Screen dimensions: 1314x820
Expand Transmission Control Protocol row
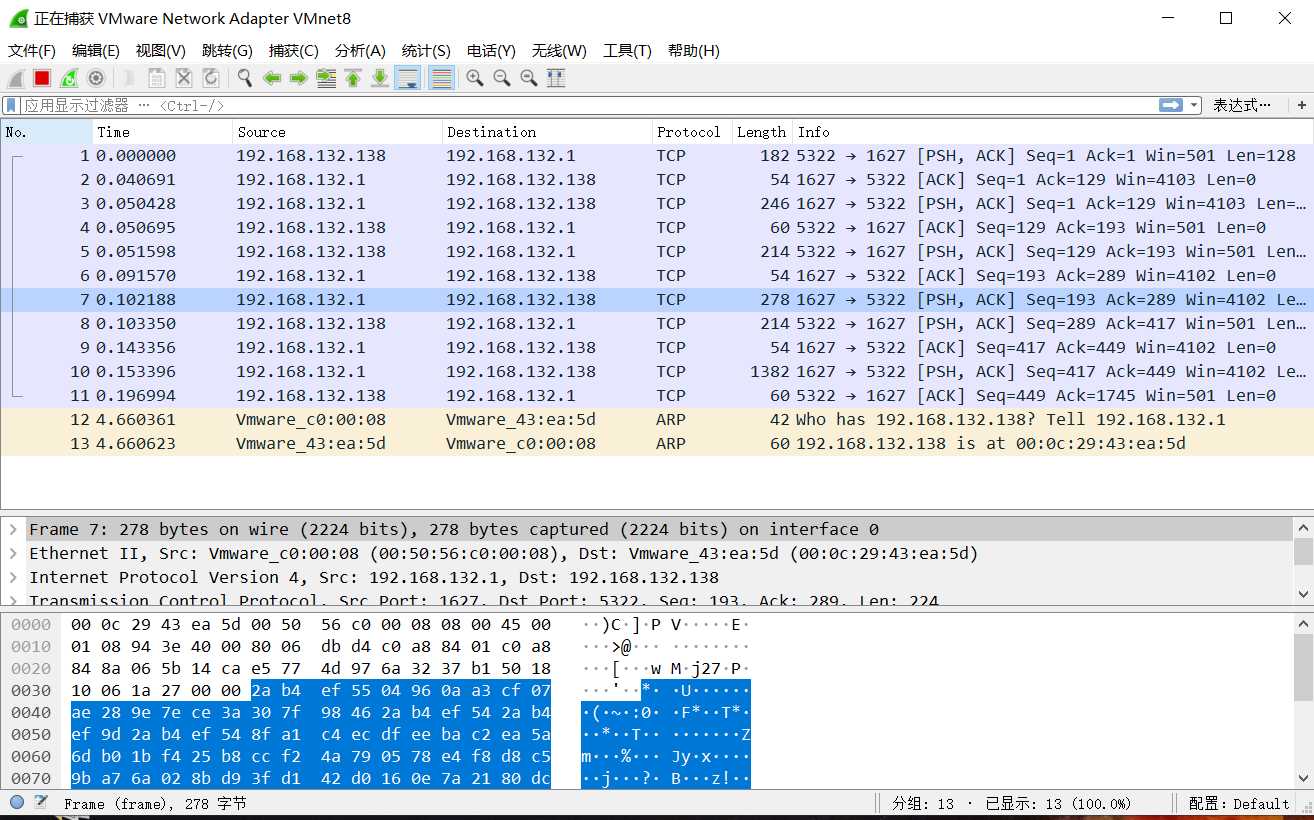(x=13, y=600)
